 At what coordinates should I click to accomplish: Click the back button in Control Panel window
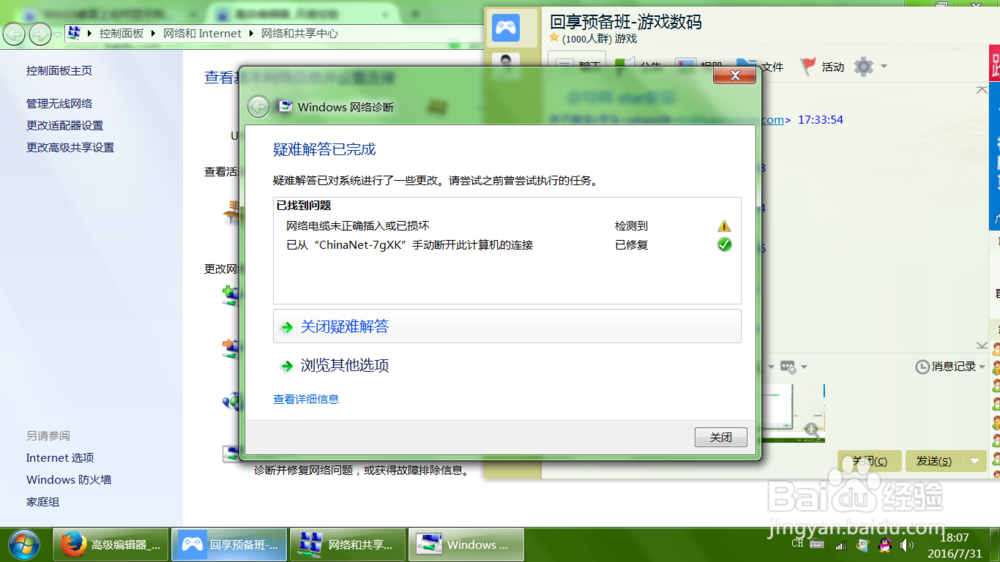pos(14,33)
